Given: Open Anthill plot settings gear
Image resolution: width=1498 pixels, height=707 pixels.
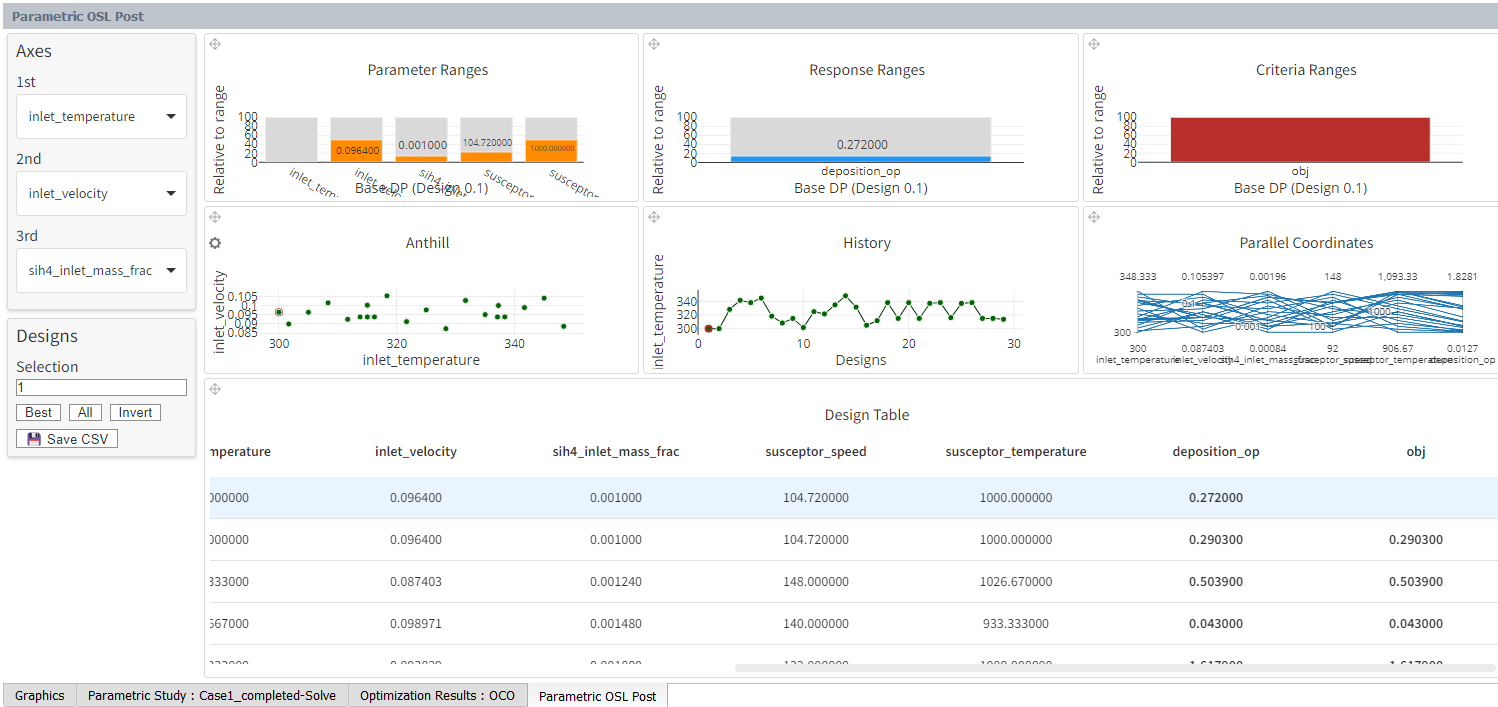Looking at the screenshot, I should pyautogui.click(x=215, y=243).
